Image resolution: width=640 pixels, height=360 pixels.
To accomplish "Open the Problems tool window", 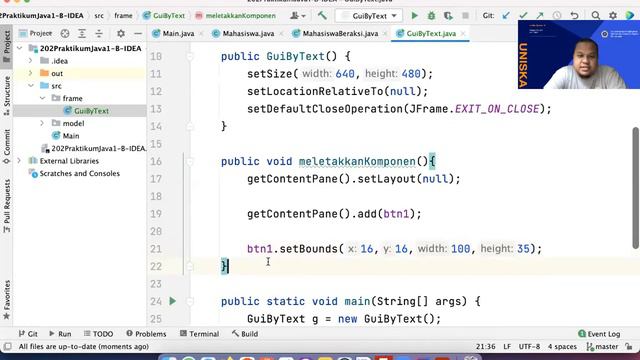I will (146, 334).
